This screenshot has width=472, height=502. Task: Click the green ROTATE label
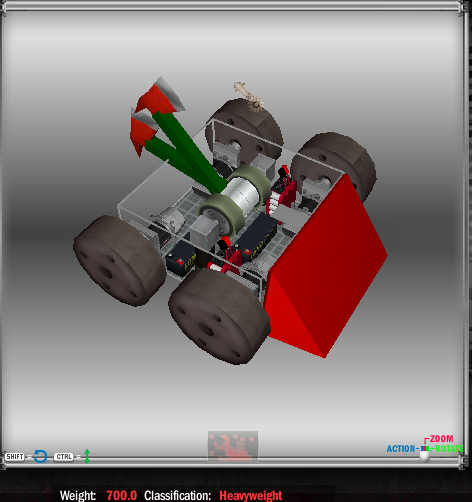coord(450,449)
